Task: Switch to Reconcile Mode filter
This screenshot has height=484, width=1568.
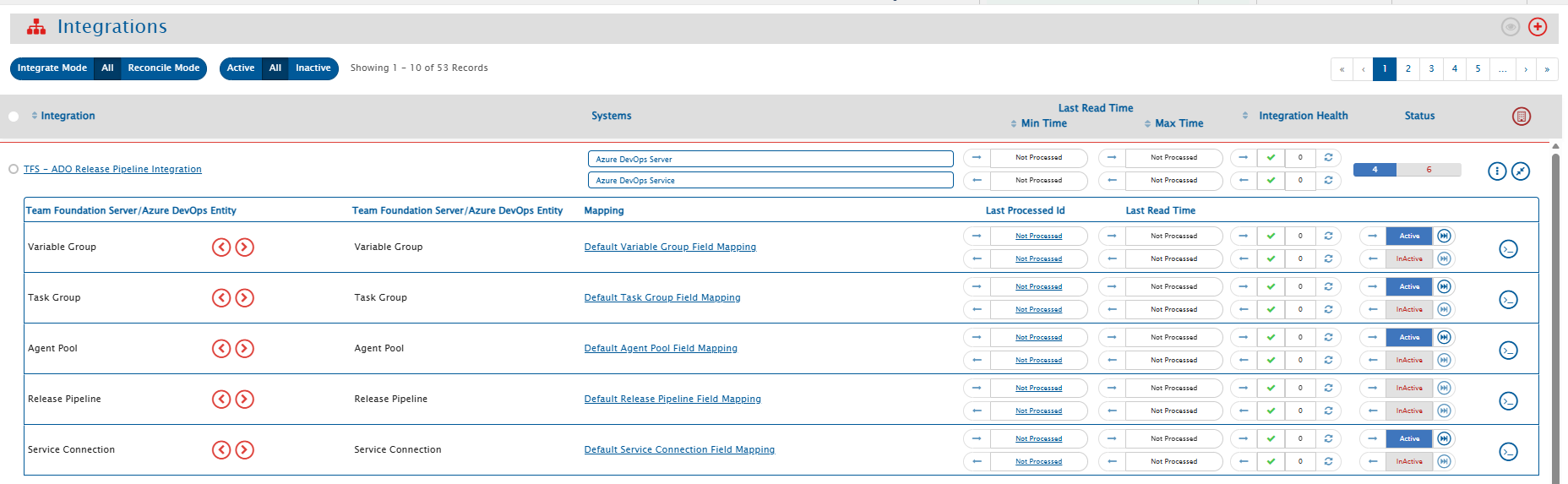Action: pyautogui.click(x=164, y=68)
